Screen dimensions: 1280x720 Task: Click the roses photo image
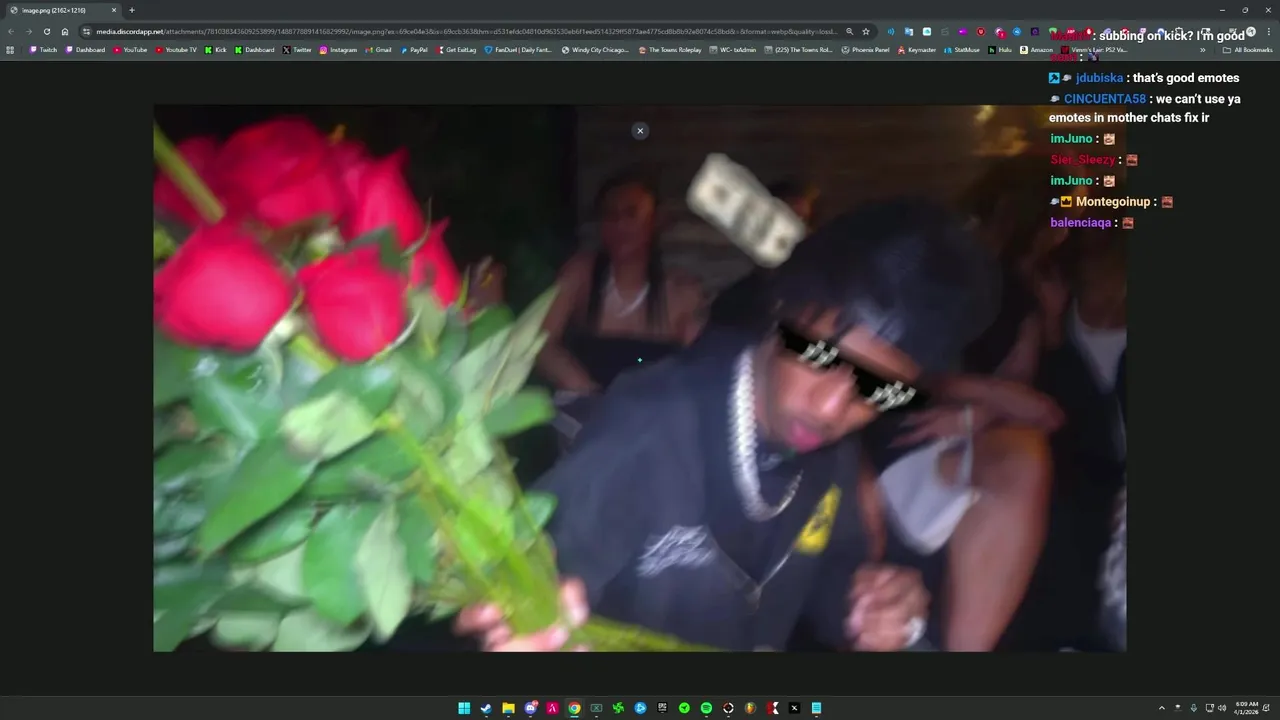[640, 378]
